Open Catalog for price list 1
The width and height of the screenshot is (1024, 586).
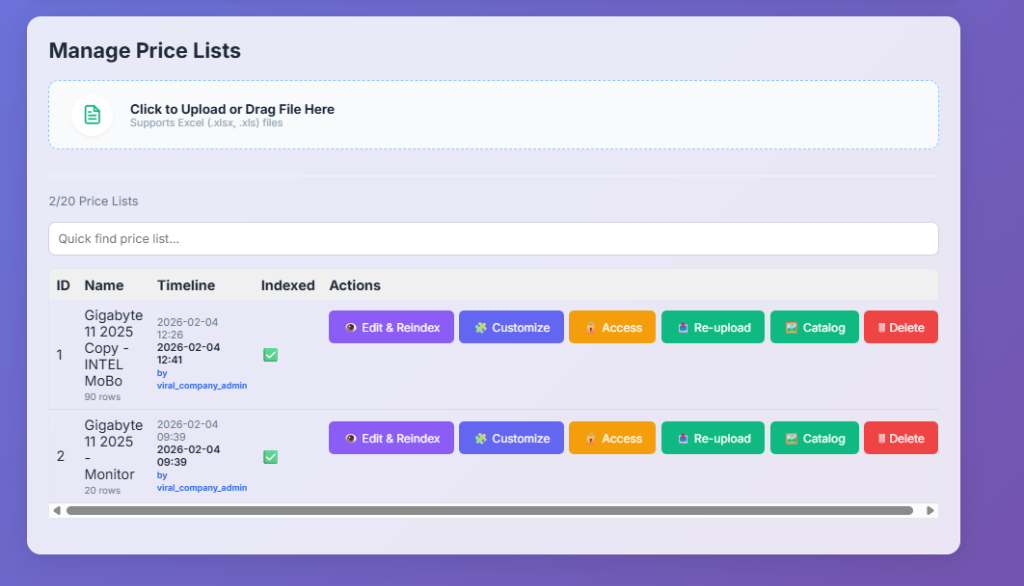click(x=814, y=327)
